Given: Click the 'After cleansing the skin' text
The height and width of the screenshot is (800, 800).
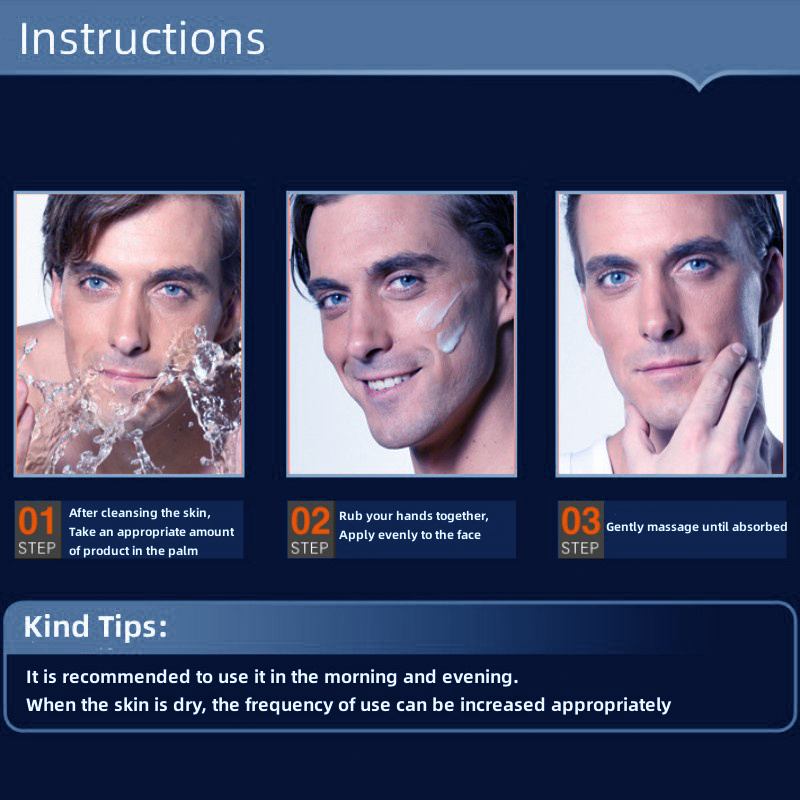Looking at the screenshot, I should click(140, 513).
